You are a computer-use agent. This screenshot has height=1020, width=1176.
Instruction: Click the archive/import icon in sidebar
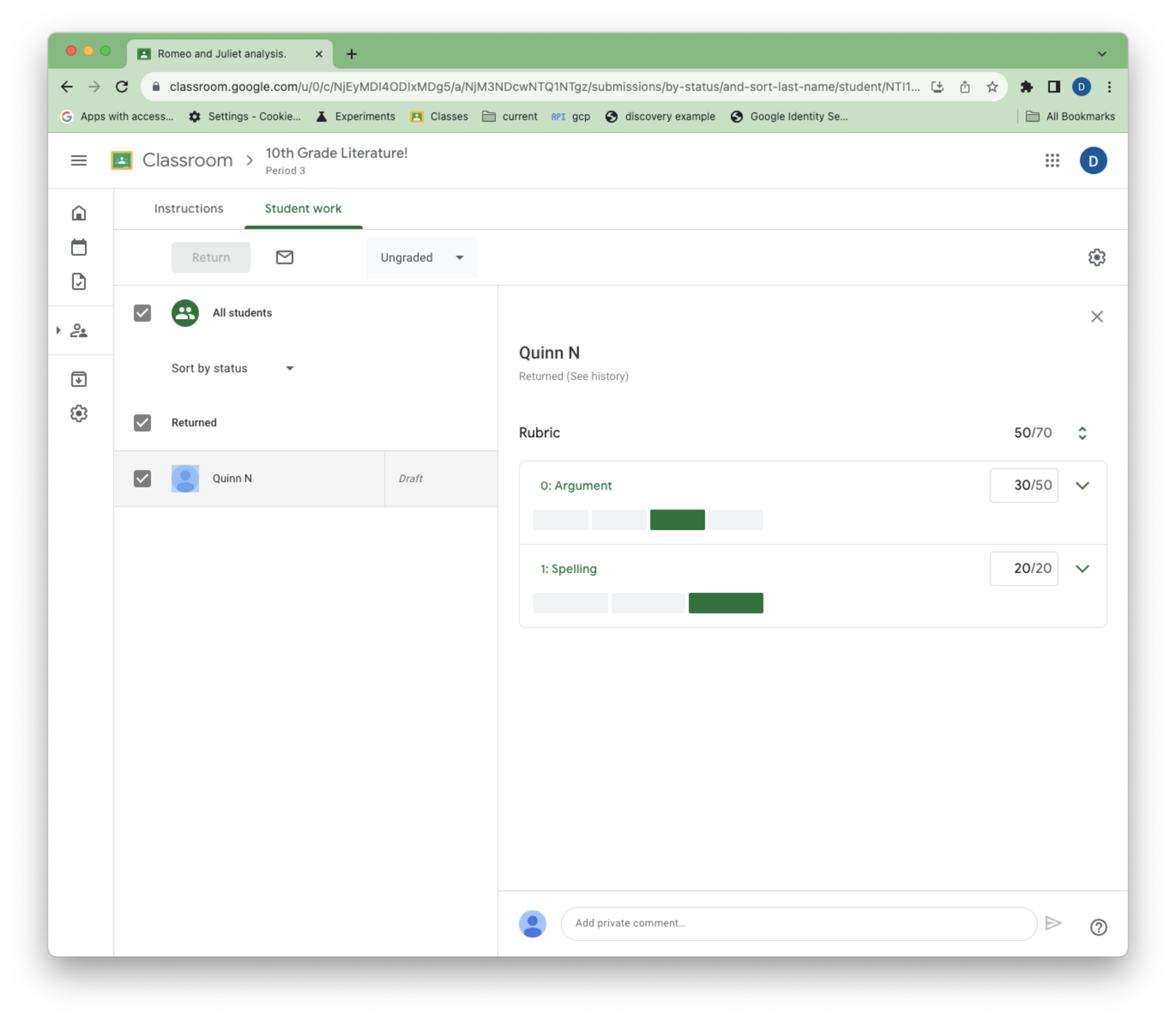click(79, 379)
